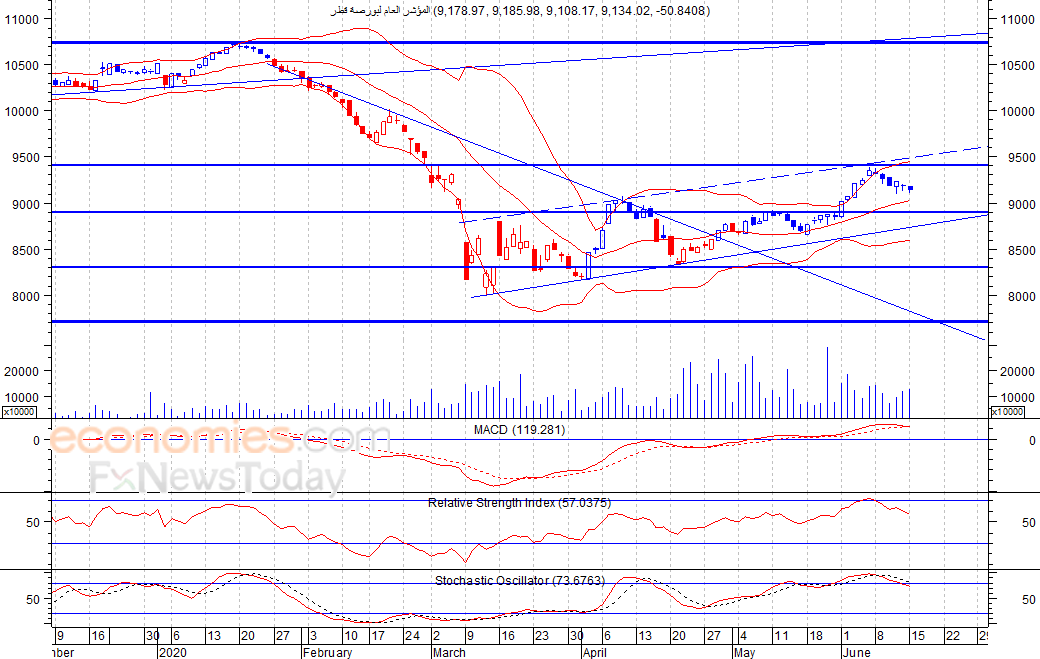Click the economies.com watermark logo
Screen dimensions: 1040x659
click(x=220, y=440)
